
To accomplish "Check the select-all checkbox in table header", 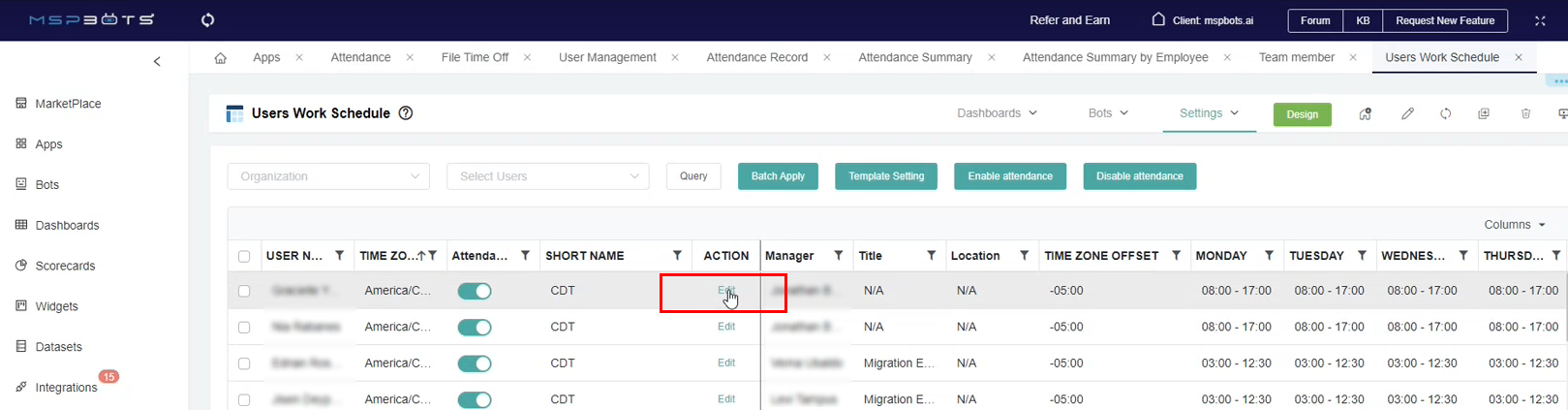I will tap(244, 257).
